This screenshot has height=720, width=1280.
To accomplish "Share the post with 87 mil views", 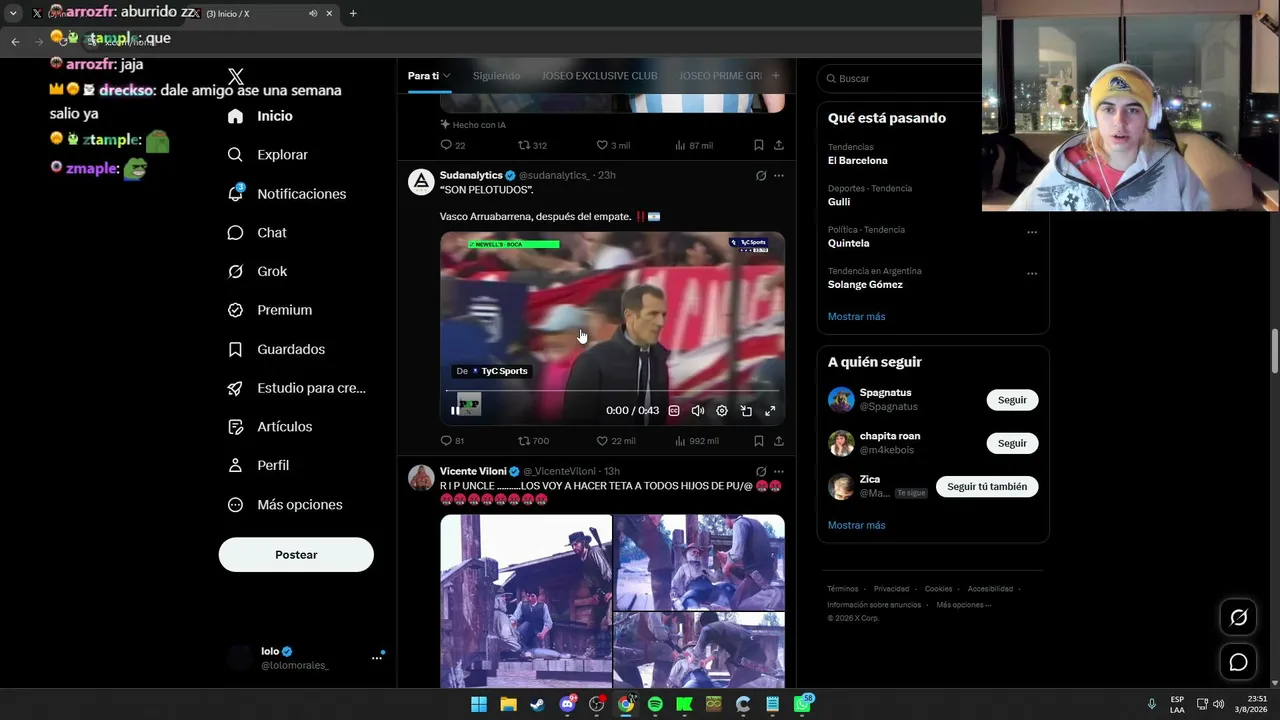I will coord(779,145).
